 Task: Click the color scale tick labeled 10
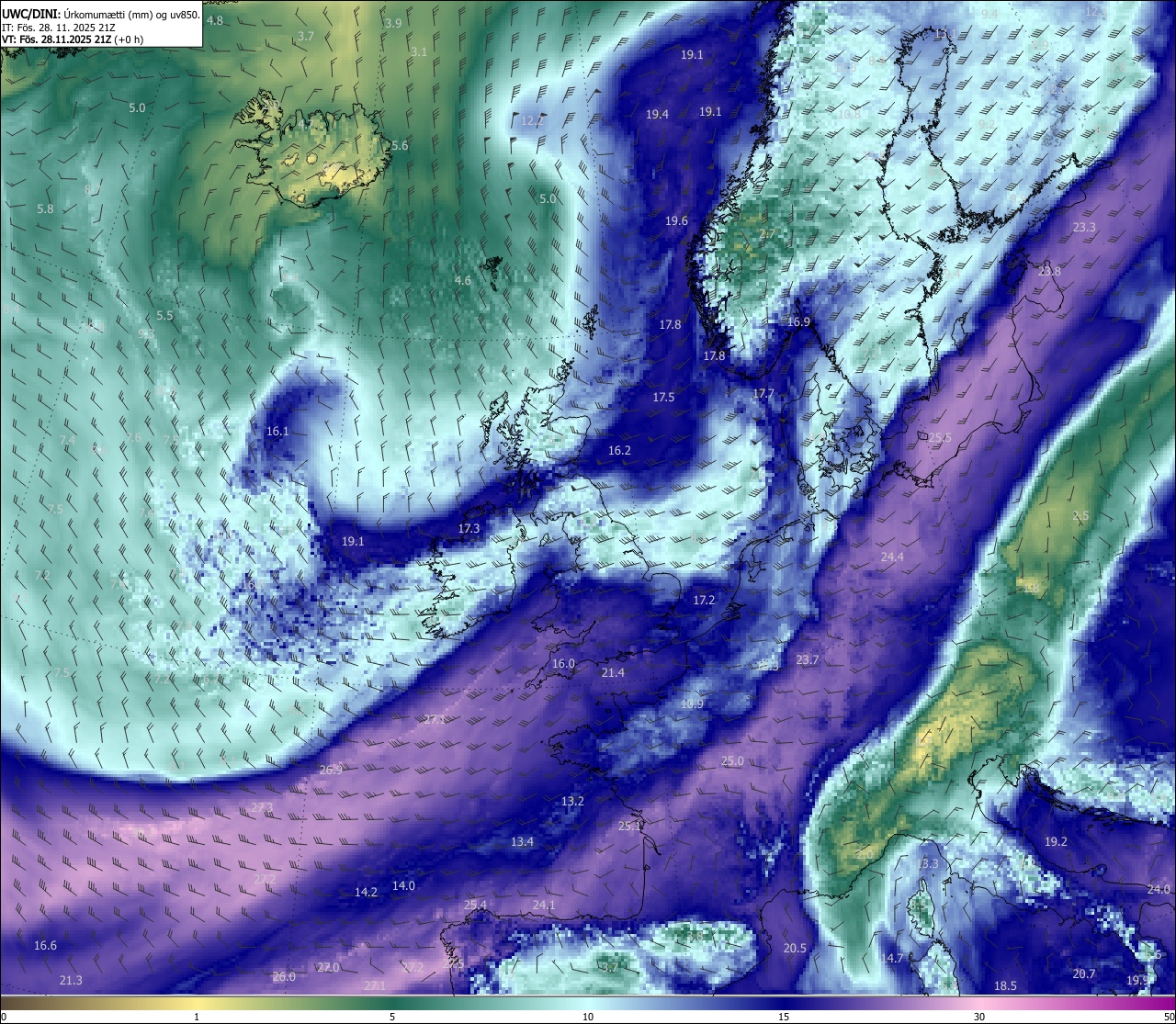pos(588,1017)
